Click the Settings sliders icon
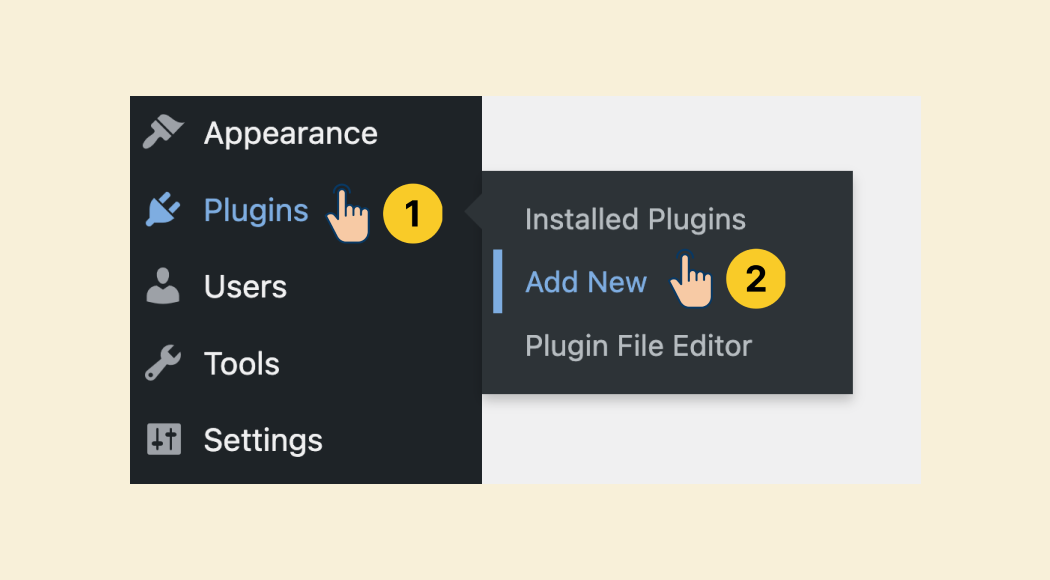 tap(164, 439)
